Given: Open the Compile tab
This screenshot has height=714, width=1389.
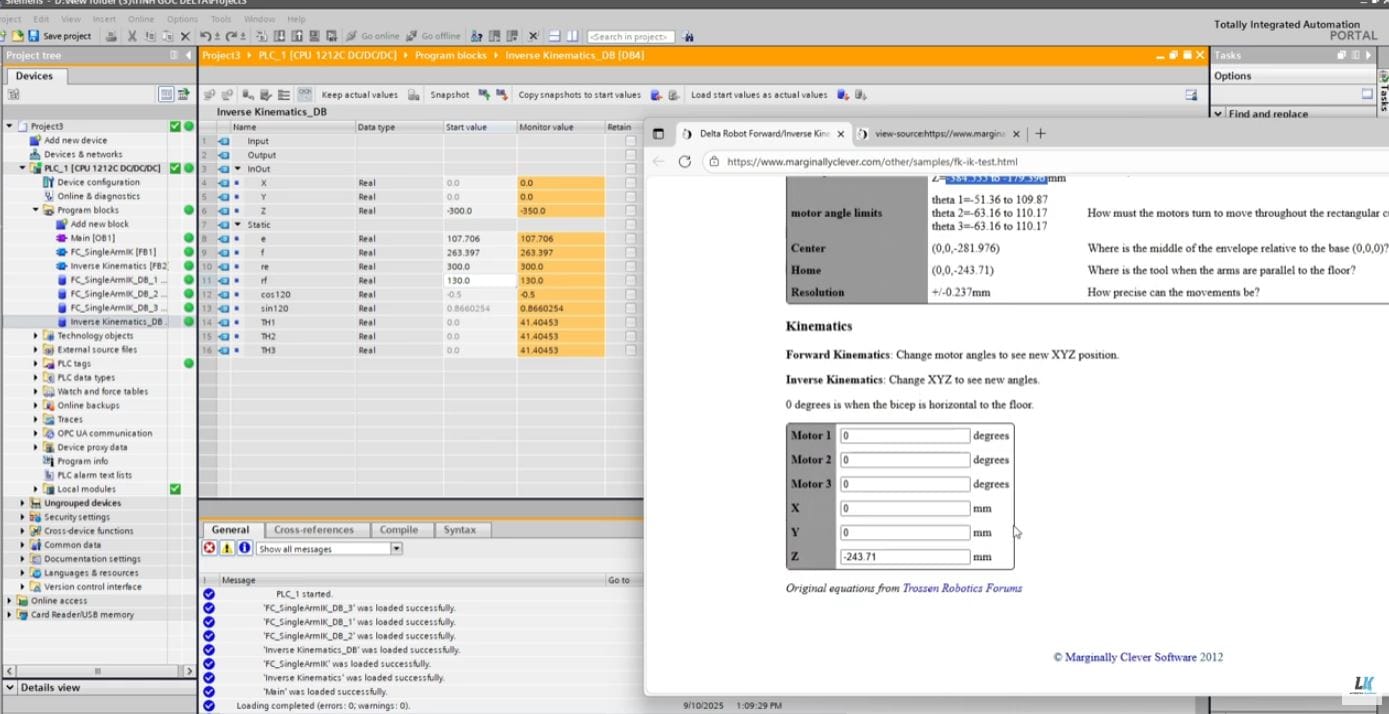Looking at the screenshot, I should [398, 530].
